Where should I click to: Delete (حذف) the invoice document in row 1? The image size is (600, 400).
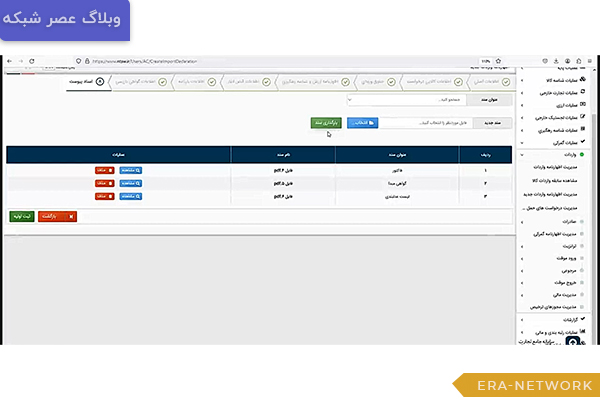(105, 171)
